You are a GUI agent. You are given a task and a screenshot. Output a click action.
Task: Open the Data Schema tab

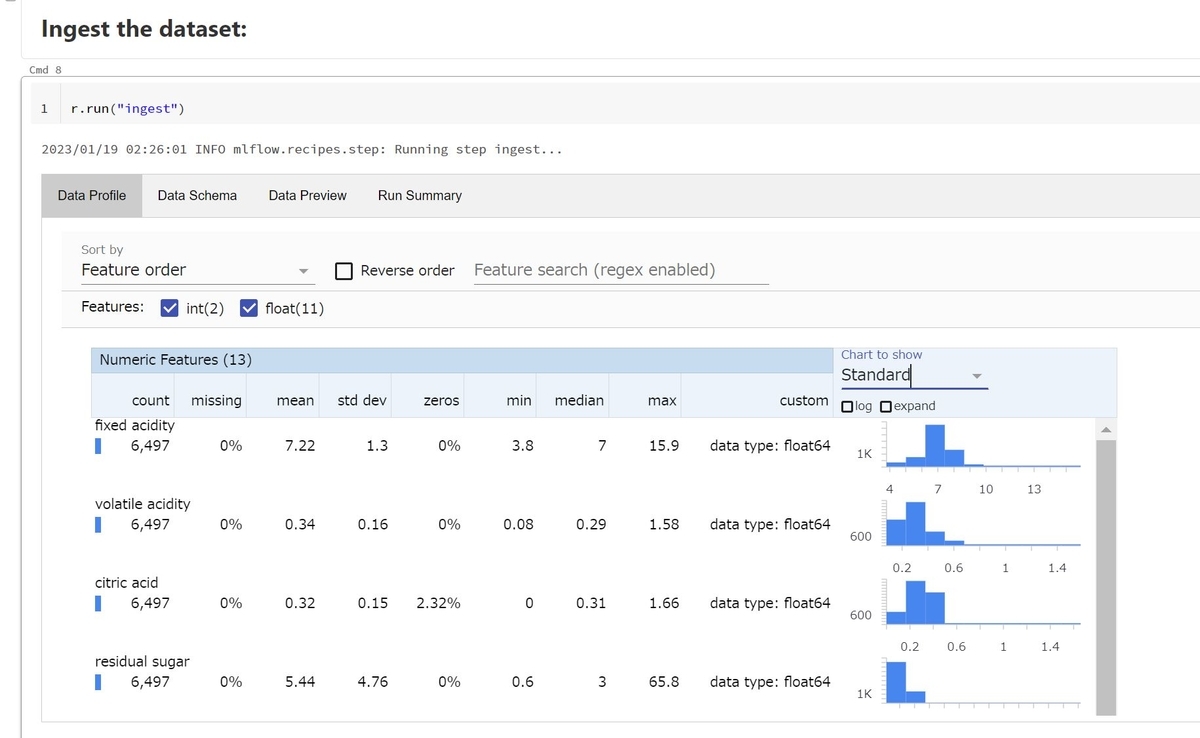(x=197, y=196)
